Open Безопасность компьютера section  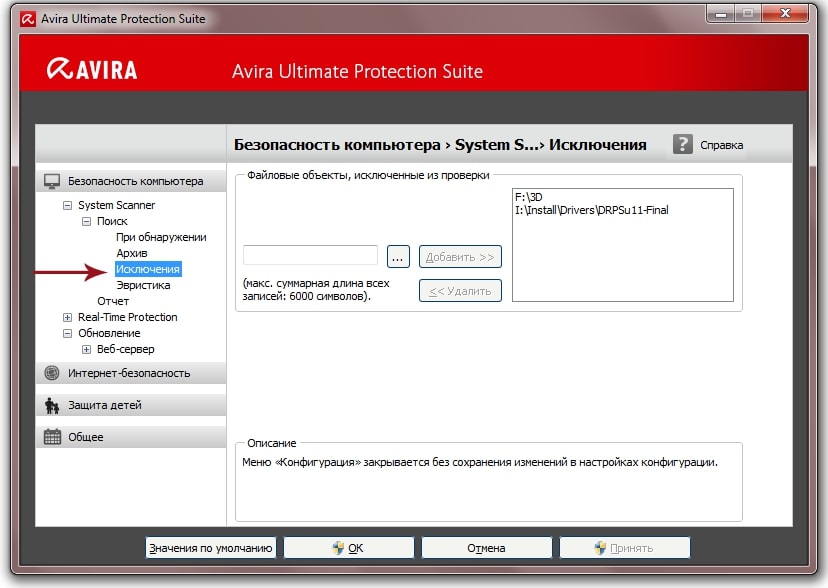pyautogui.click(x=131, y=181)
